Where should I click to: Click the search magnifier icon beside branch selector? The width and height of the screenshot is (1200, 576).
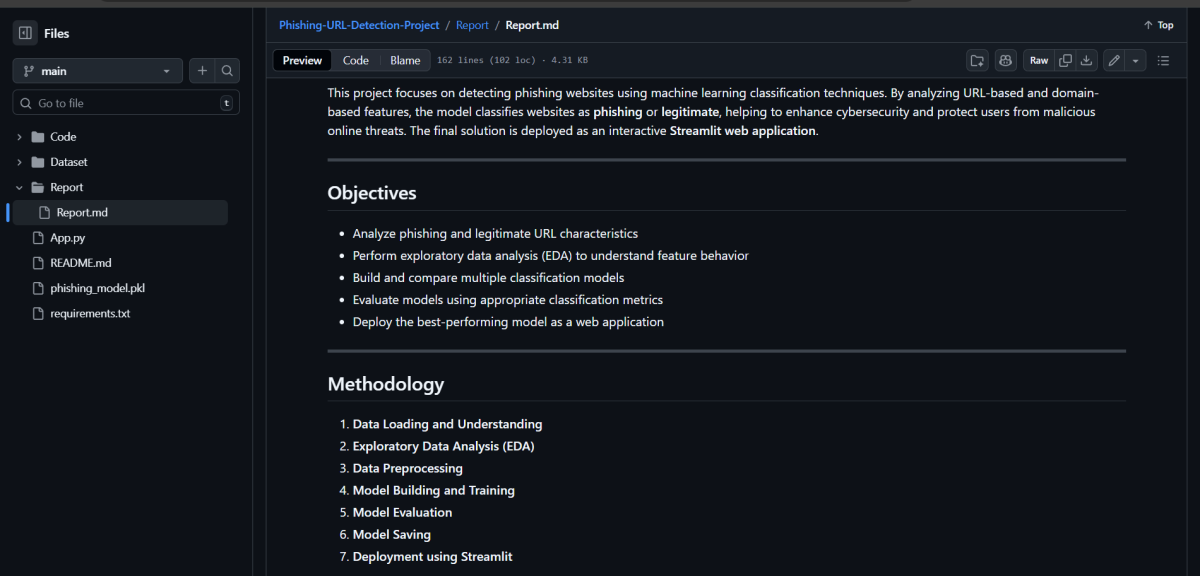[x=228, y=71]
